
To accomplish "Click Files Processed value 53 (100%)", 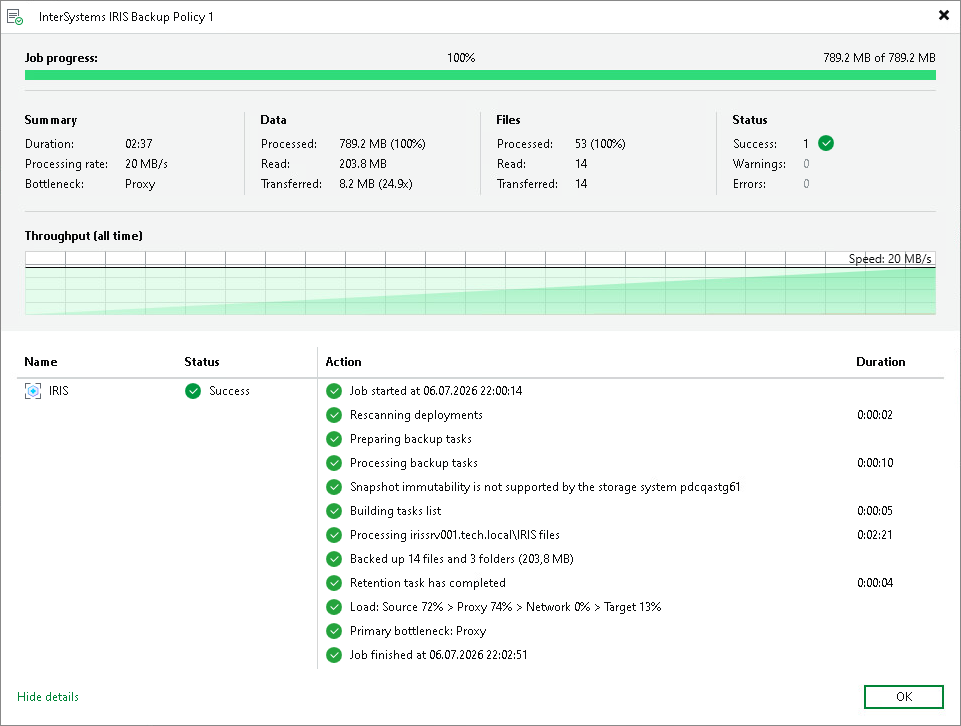I will [600, 143].
